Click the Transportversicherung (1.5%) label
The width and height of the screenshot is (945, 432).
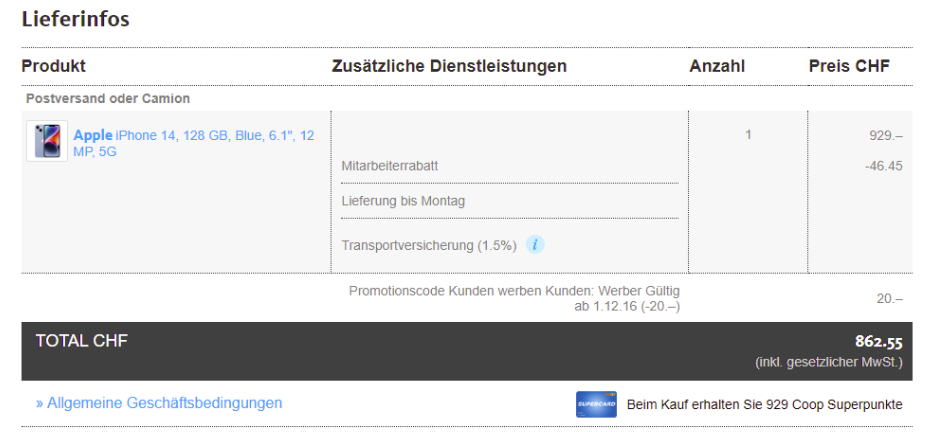point(429,245)
